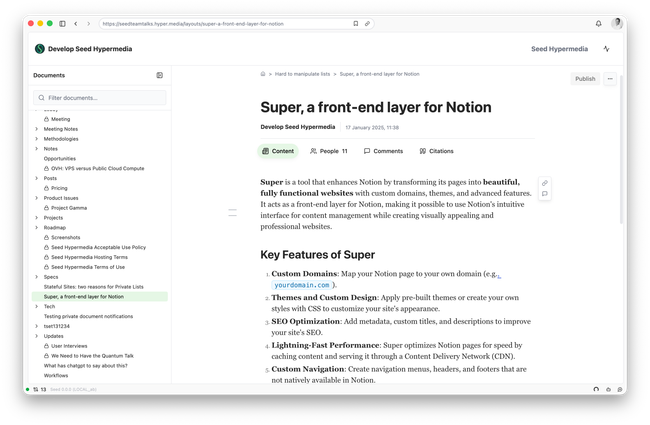Expand the Meeting Notes folder

[36, 129]
